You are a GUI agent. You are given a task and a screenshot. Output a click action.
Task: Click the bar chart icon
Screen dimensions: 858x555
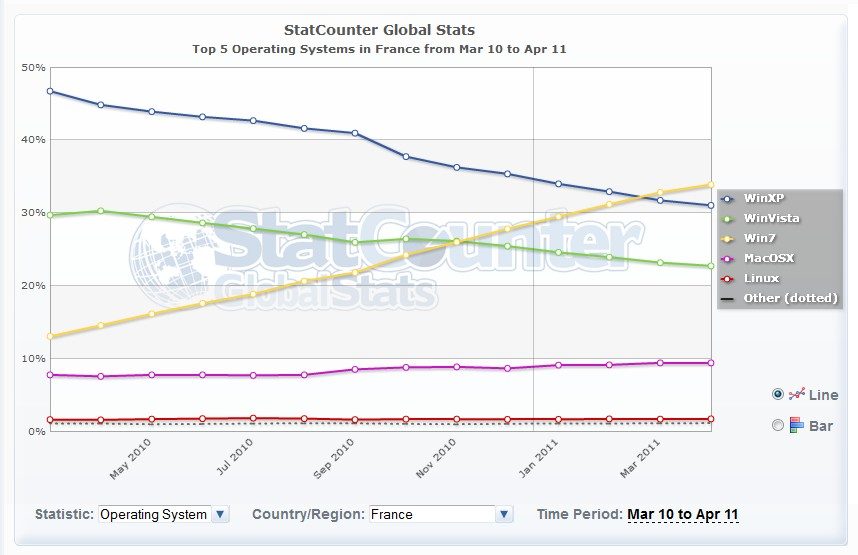click(797, 425)
